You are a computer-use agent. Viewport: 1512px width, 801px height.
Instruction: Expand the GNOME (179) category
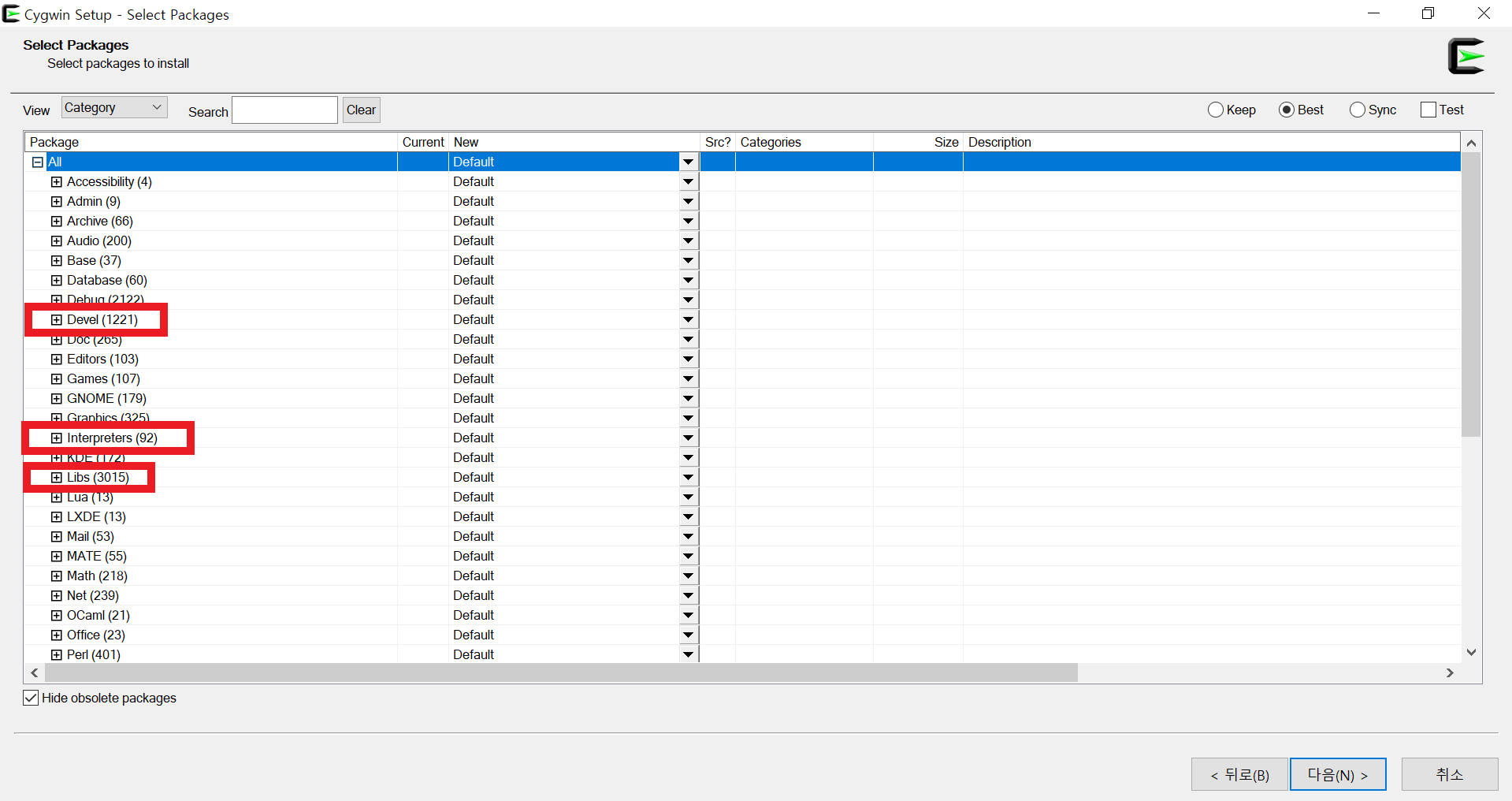tap(57, 399)
